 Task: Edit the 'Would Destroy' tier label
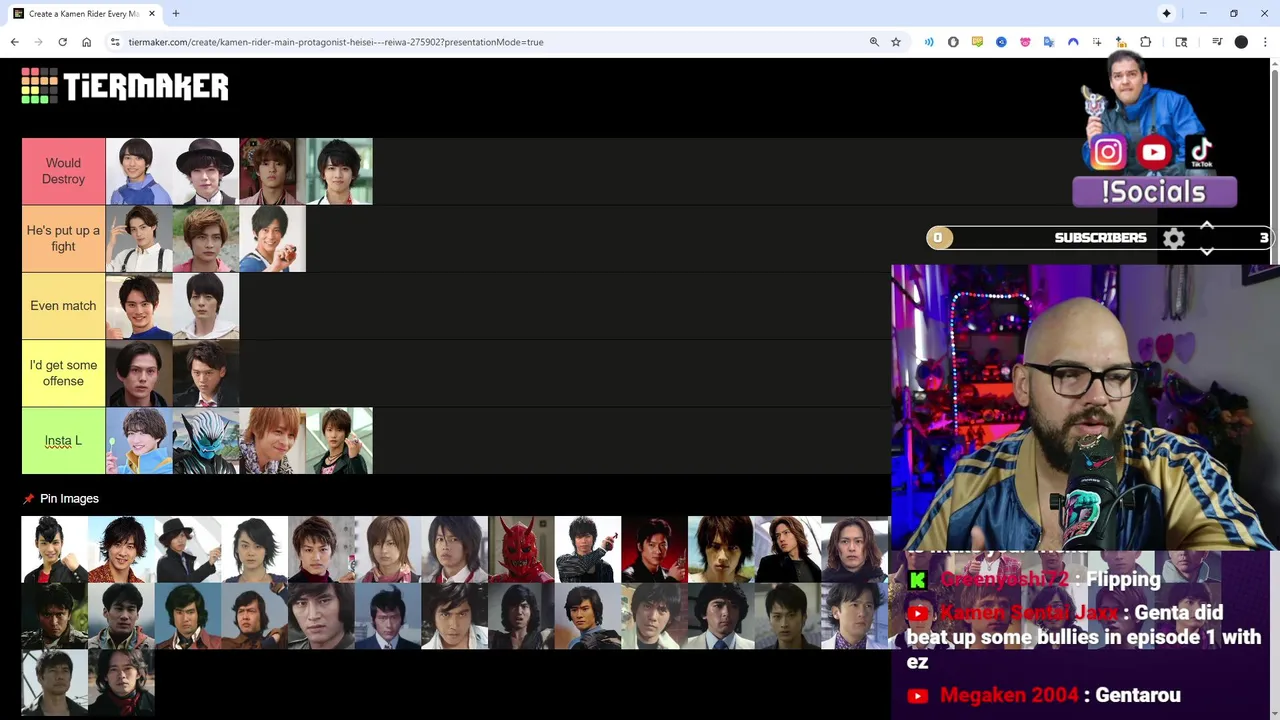tap(63, 171)
